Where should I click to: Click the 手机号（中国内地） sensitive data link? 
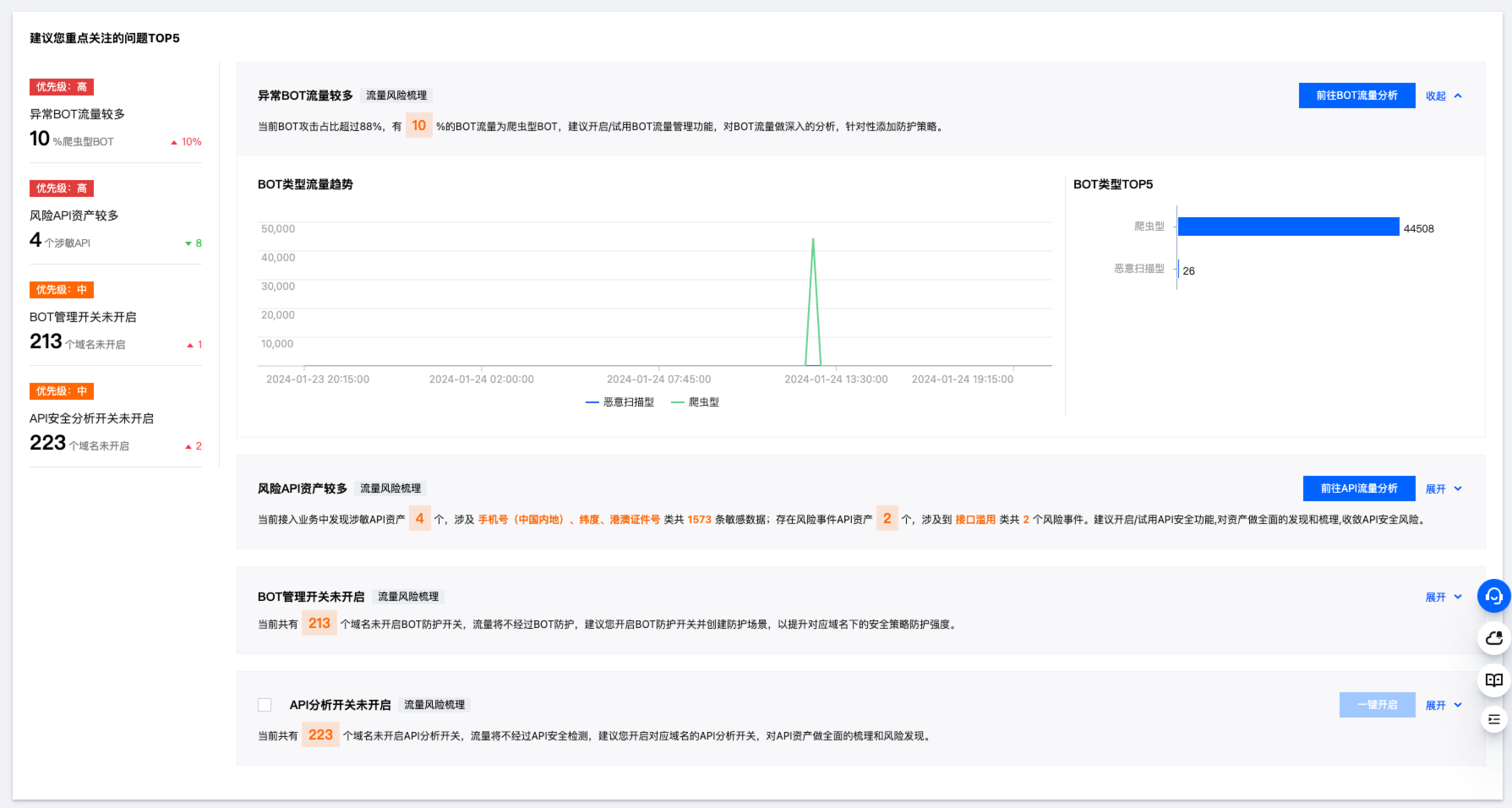click(521, 520)
